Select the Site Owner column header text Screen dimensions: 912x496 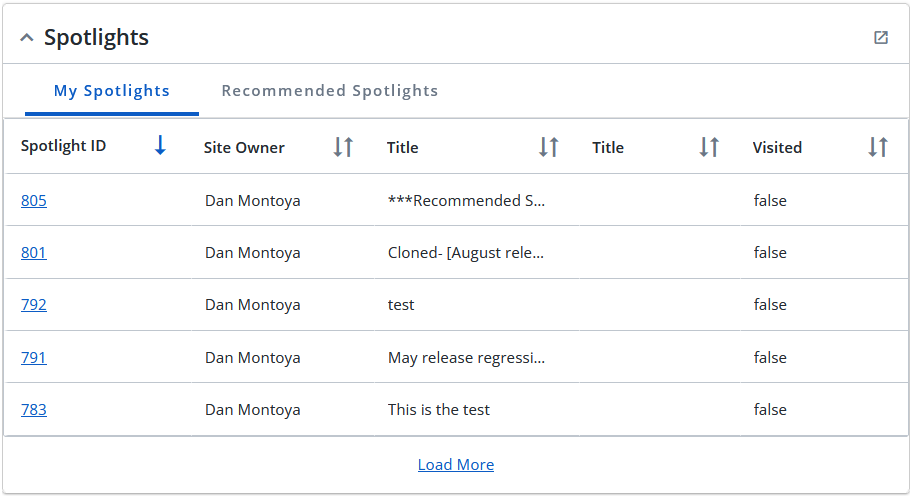click(244, 148)
